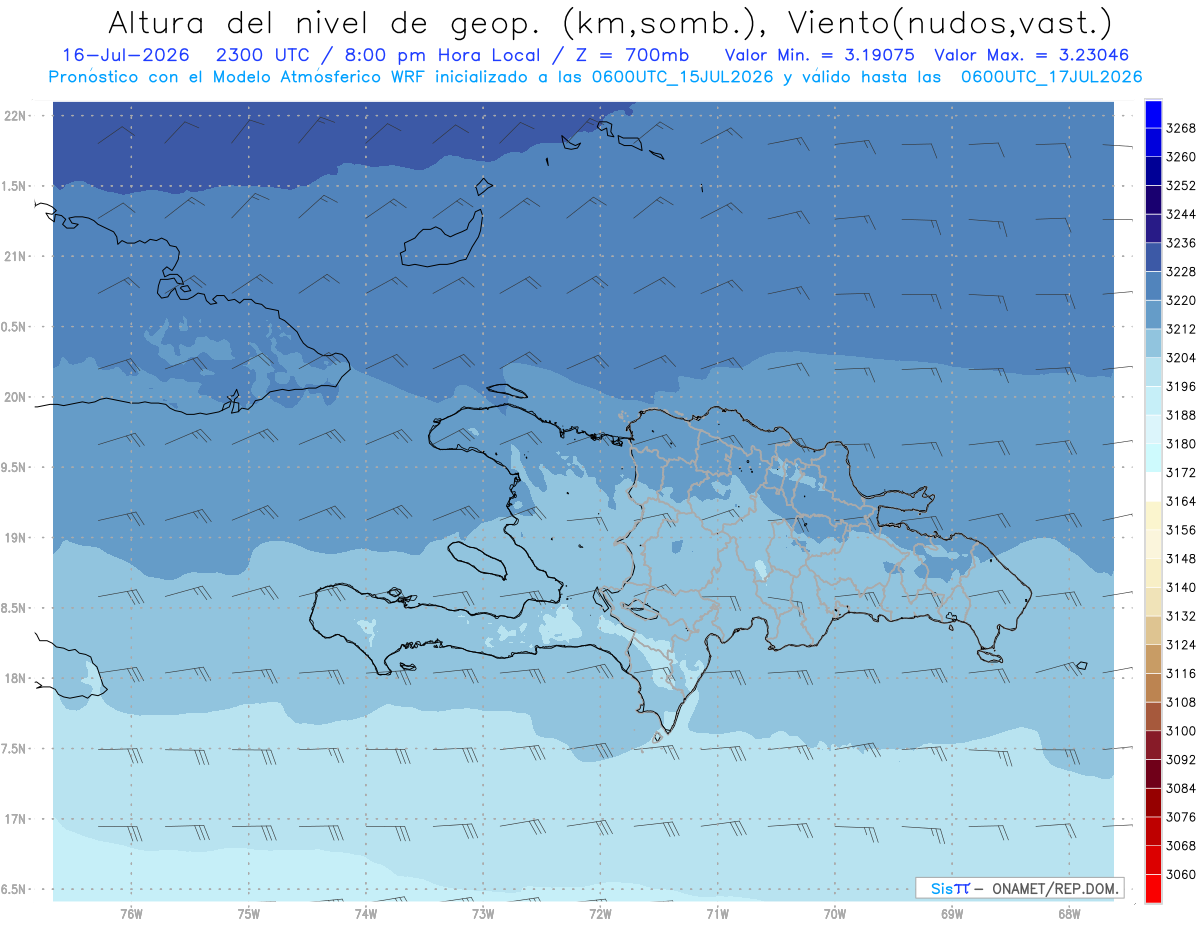Click the '68W' longitude label
This screenshot has width=1200, height=927.
1069,914
